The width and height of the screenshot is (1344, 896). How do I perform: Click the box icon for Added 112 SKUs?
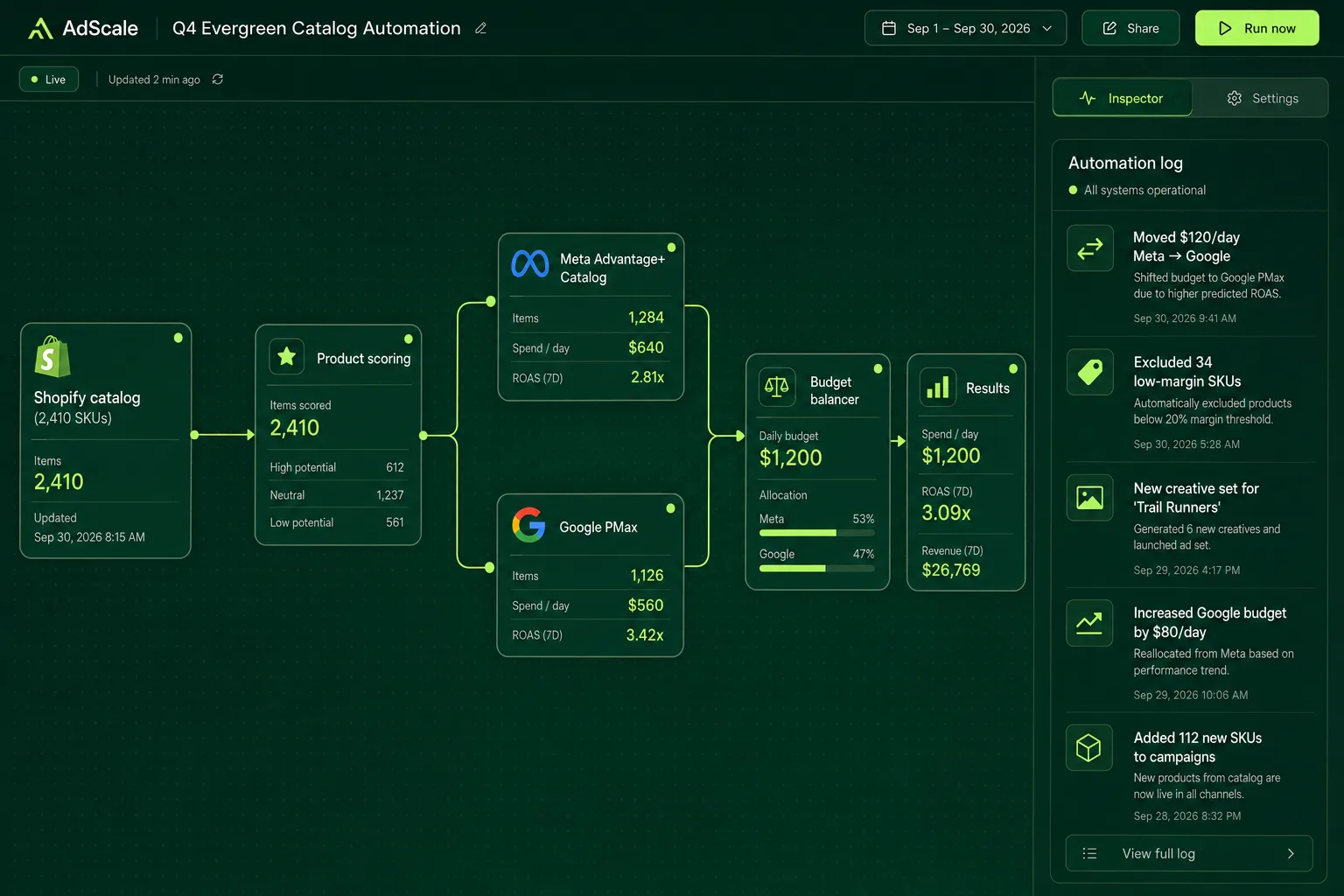click(1090, 748)
